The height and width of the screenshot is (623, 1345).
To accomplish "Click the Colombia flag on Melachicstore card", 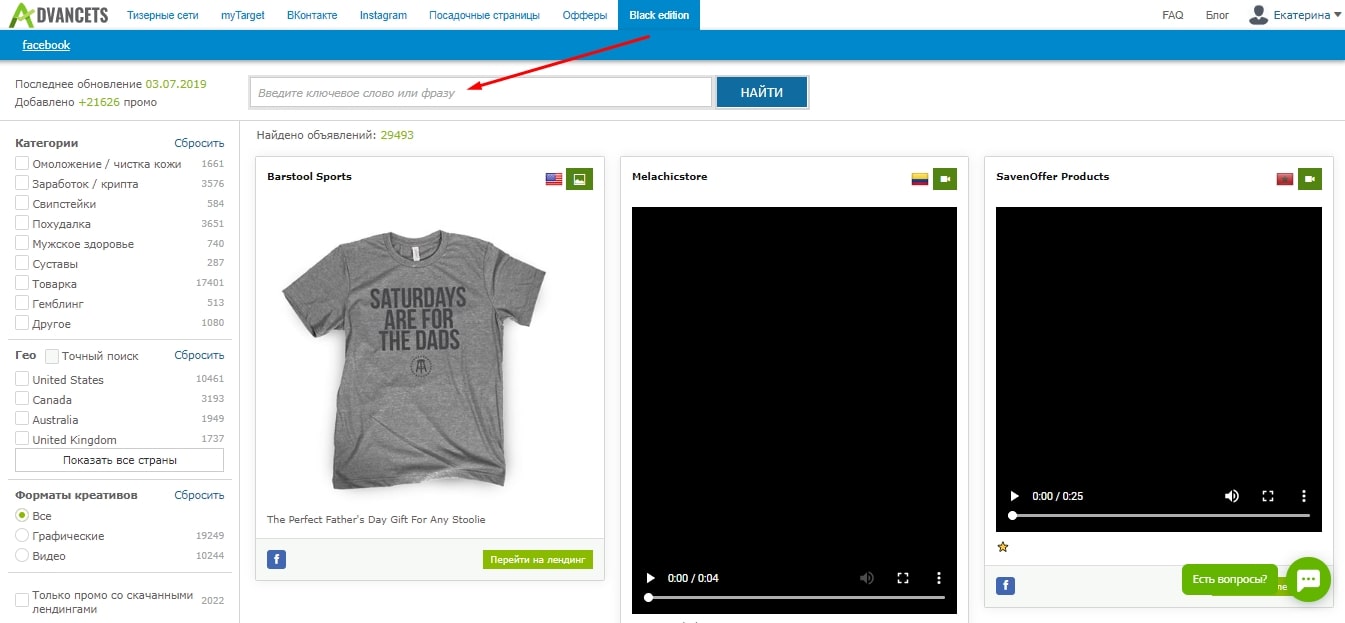I will (x=919, y=179).
